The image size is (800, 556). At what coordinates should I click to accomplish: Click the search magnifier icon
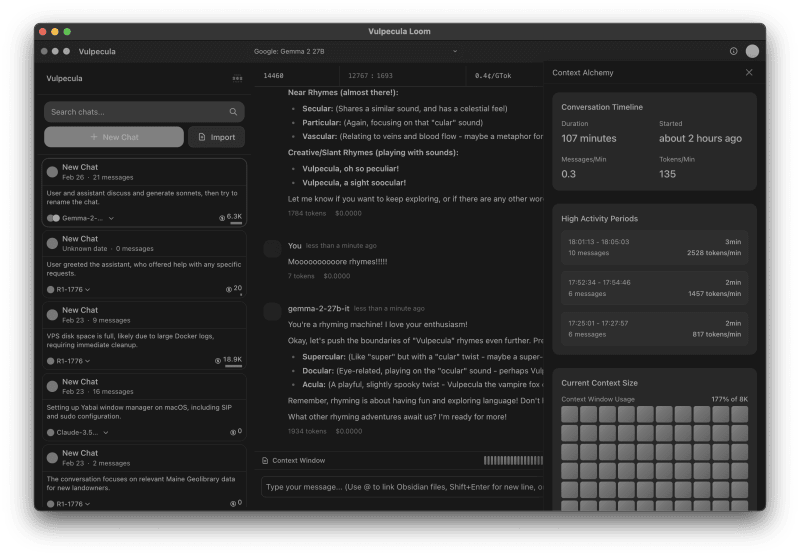(233, 112)
